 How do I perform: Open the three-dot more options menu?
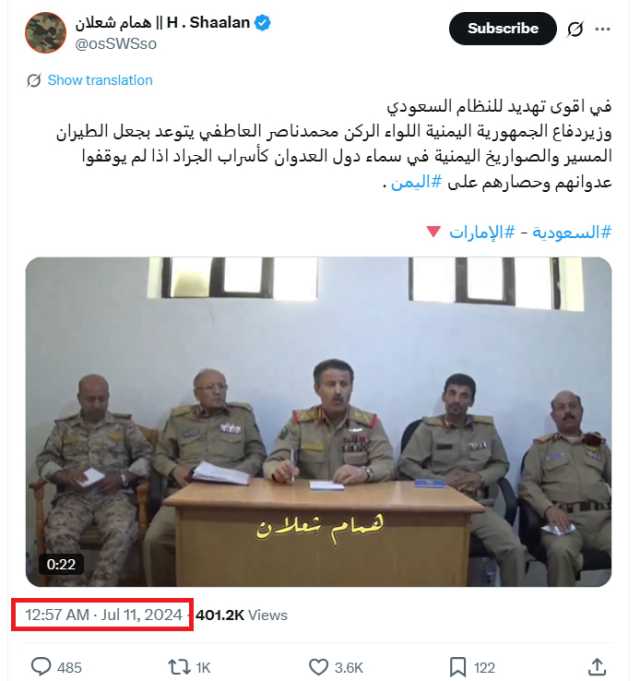[603, 29]
